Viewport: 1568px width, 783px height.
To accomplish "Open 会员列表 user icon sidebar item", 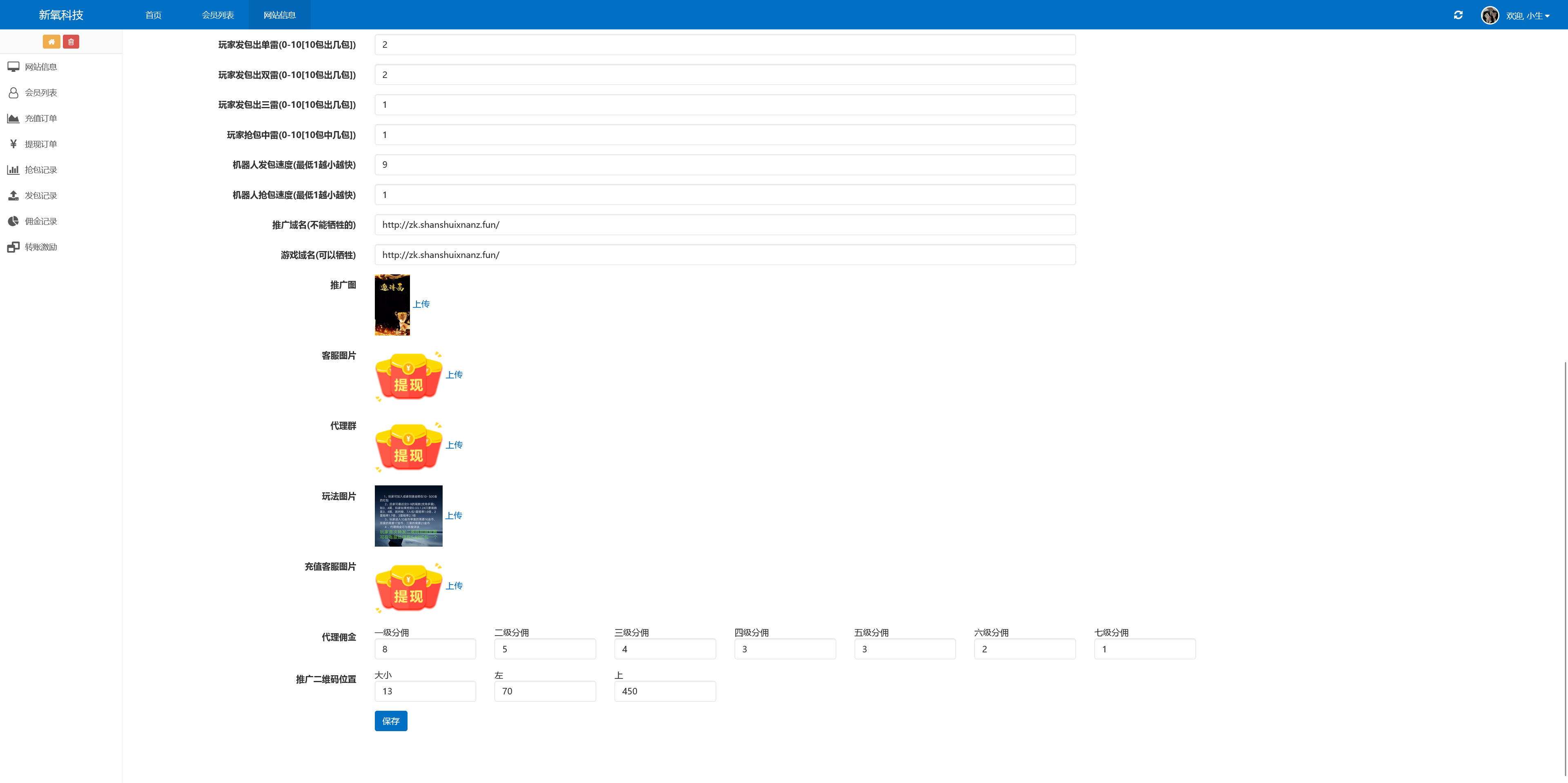I will click(x=40, y=93).
